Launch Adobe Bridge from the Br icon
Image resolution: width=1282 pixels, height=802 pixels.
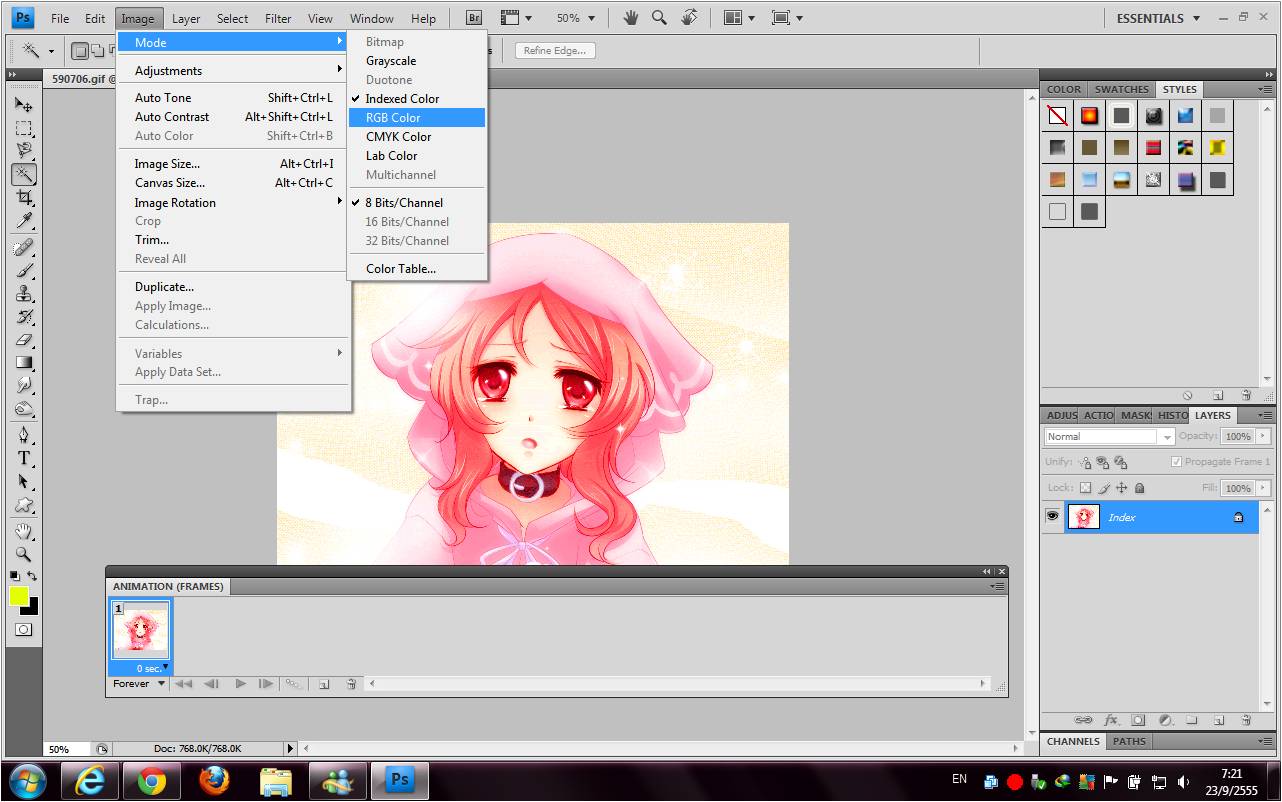(x=474, y=18)
